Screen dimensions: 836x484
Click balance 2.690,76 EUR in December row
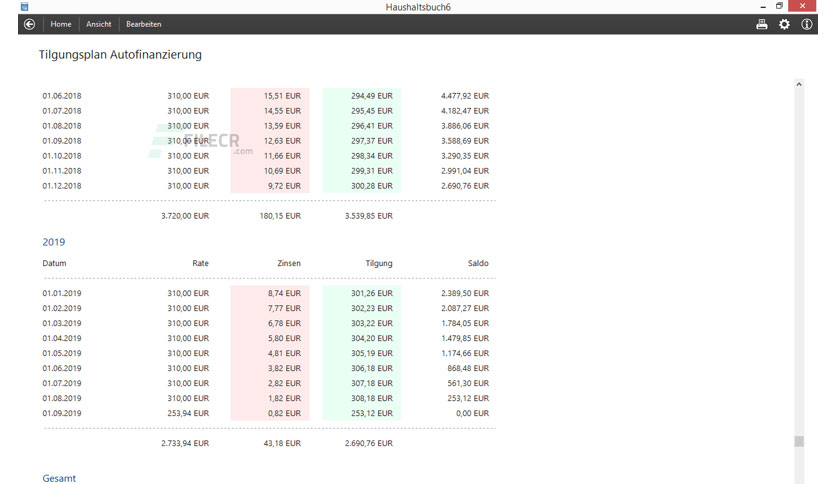(464, 185)
